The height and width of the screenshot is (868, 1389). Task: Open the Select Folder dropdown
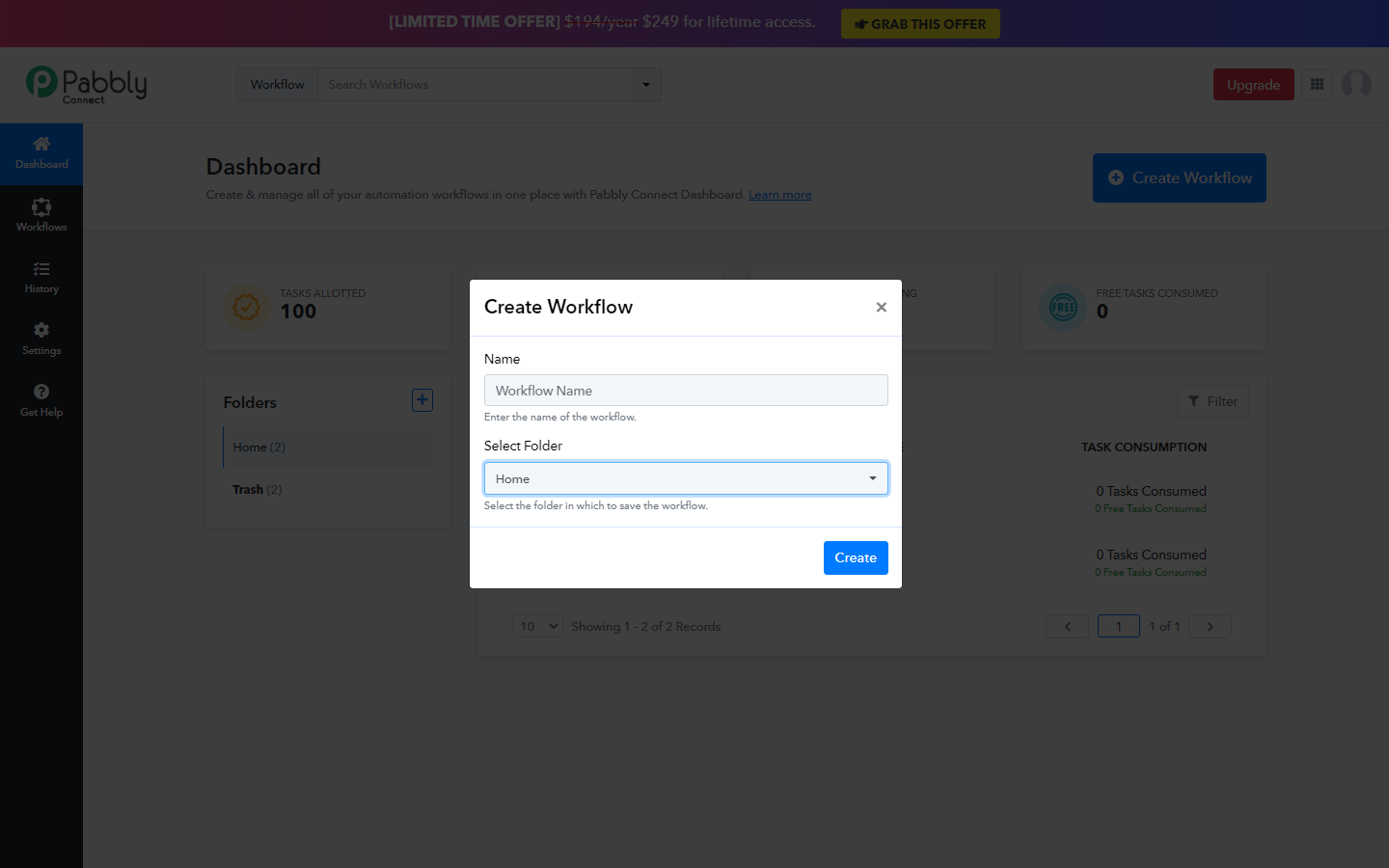pyautogui.click(x=686, y=478)
